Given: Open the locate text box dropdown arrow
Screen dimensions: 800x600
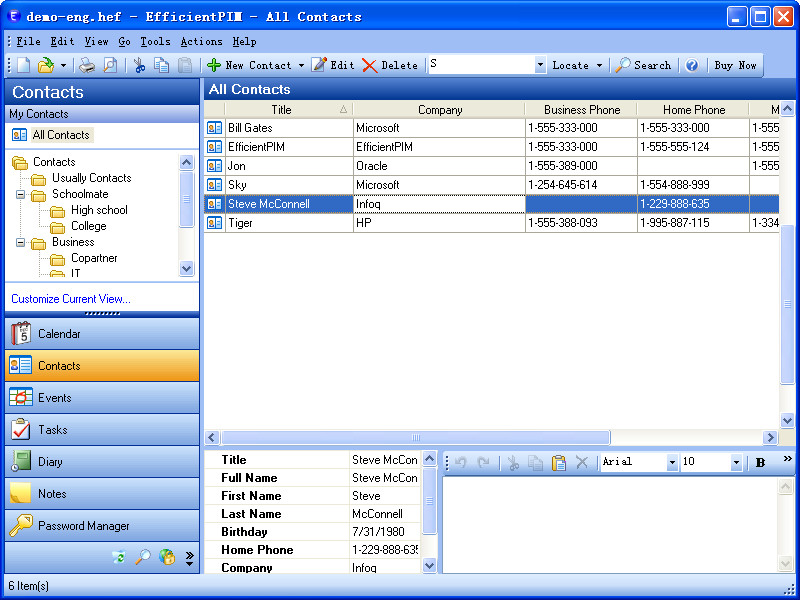Looking at the screenshot, I should [540, 65].
